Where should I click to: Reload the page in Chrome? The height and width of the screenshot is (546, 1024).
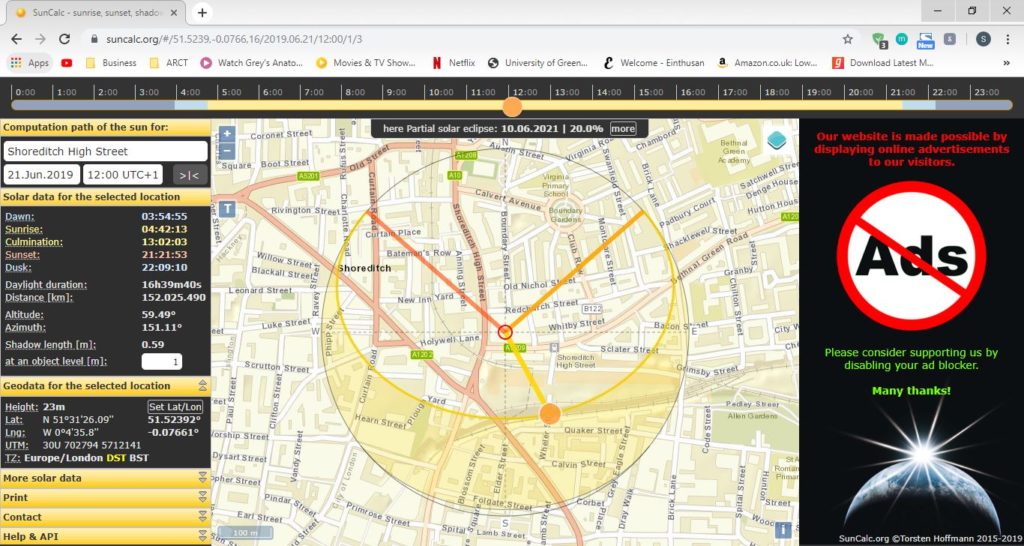point(64,39)
